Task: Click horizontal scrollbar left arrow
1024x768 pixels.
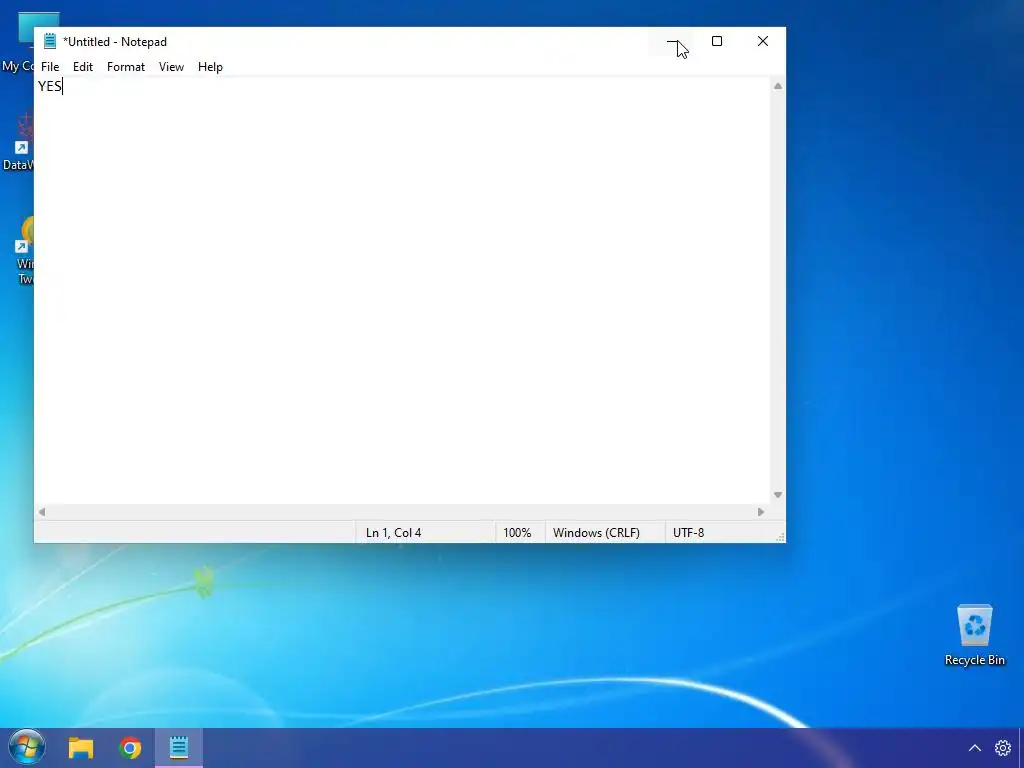Action: point(42,512)
